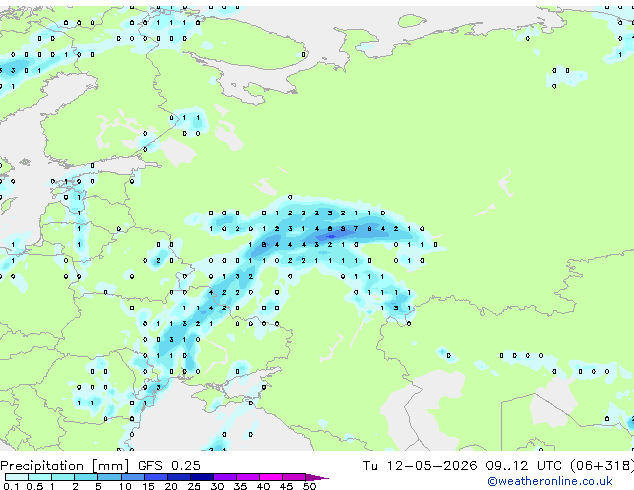Click the 25–30 mm navy legend box
This screenshot has width=634, height=490.
201,477
